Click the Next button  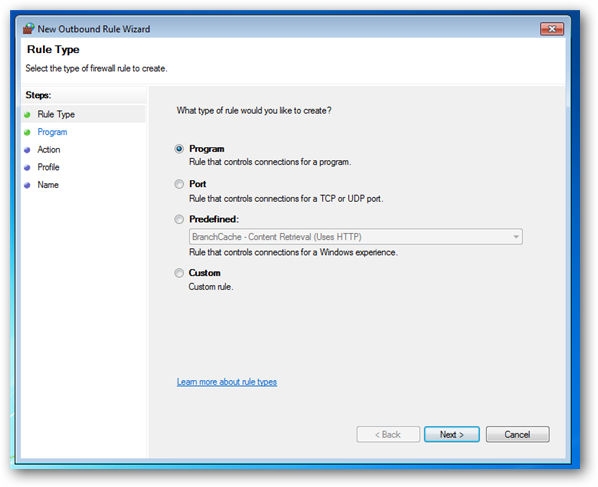(452, 434)
